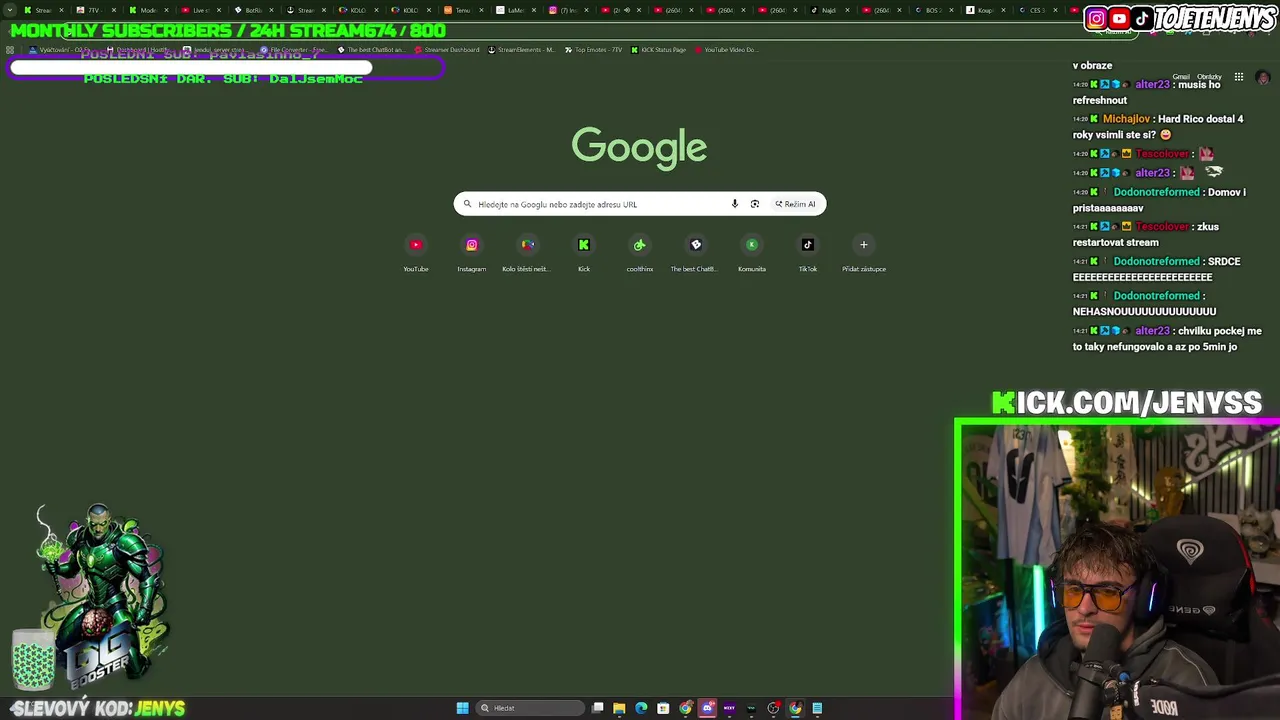Open OBS Studio from taskbar
1280x720 pixels.
[x=773, y=708]
